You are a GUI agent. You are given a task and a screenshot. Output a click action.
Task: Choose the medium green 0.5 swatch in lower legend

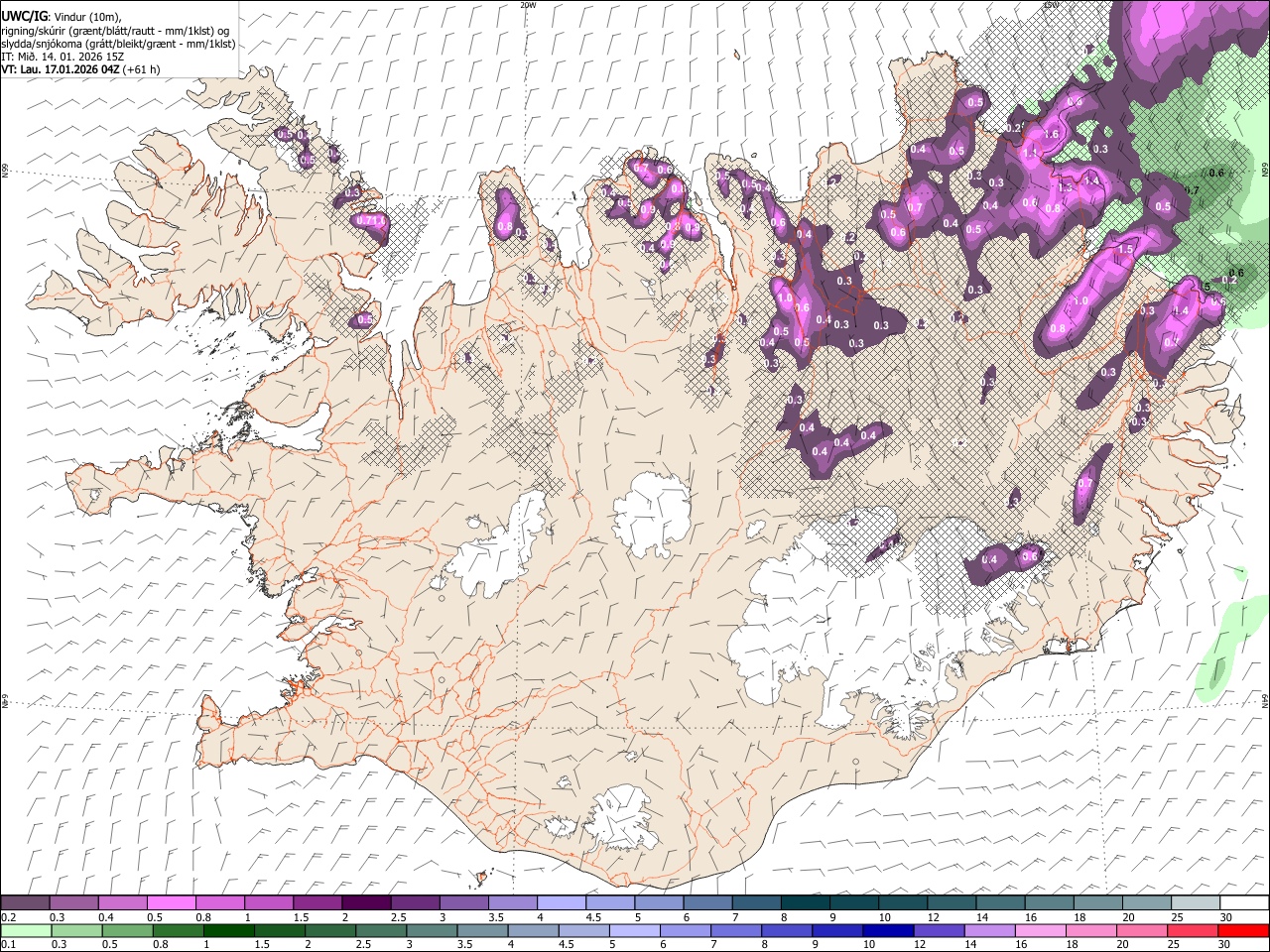128,931
